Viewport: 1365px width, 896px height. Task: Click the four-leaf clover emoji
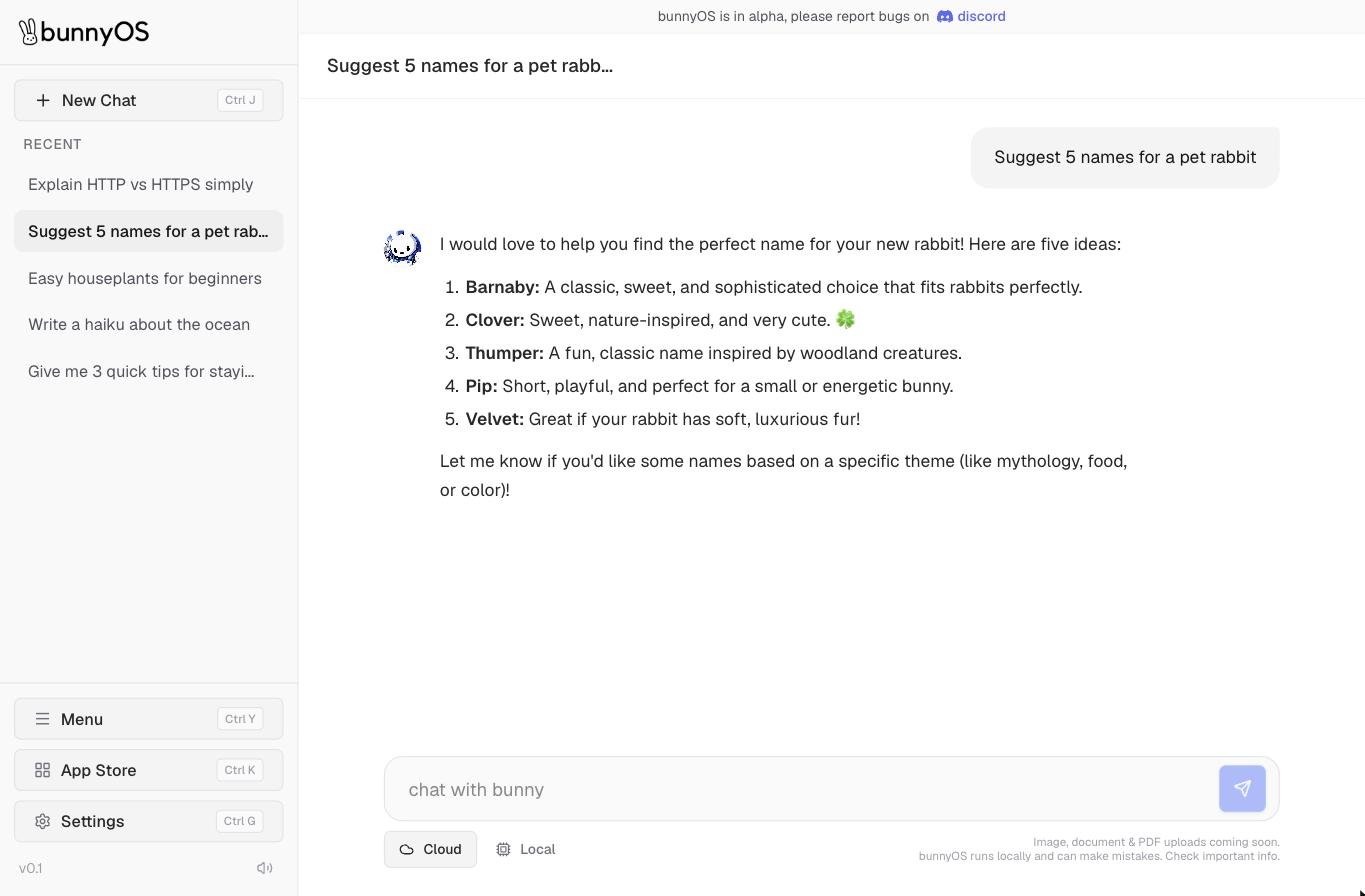[x=846, y=319]
